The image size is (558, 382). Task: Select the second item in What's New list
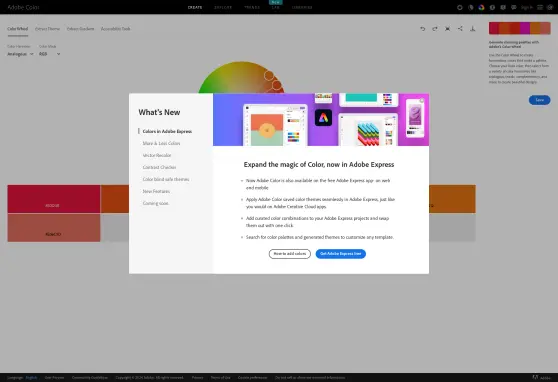coord(161,143)
